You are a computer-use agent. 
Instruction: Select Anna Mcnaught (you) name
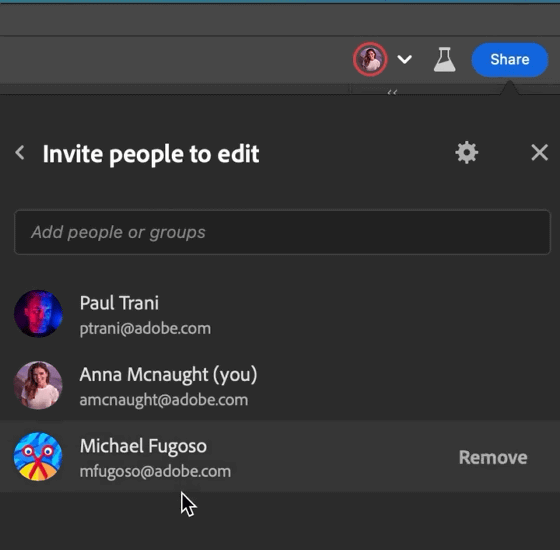pyautogui.click(x=168, y=375)
